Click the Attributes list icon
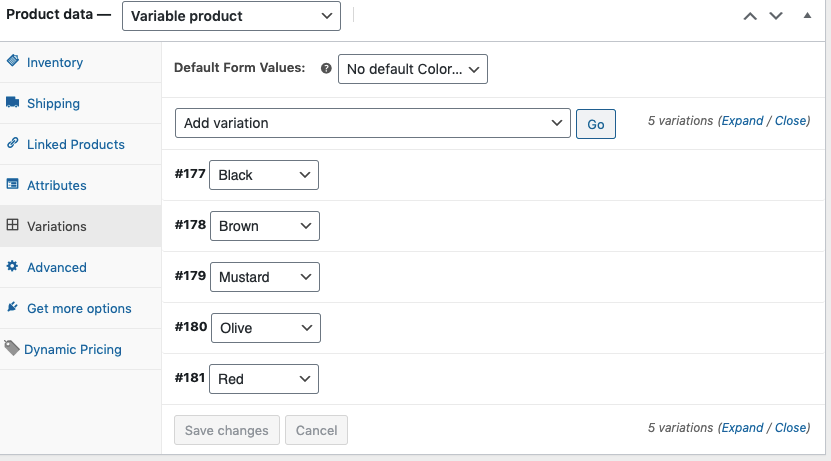The width and height of the screenshot is (831, 461). click(13, 184)
